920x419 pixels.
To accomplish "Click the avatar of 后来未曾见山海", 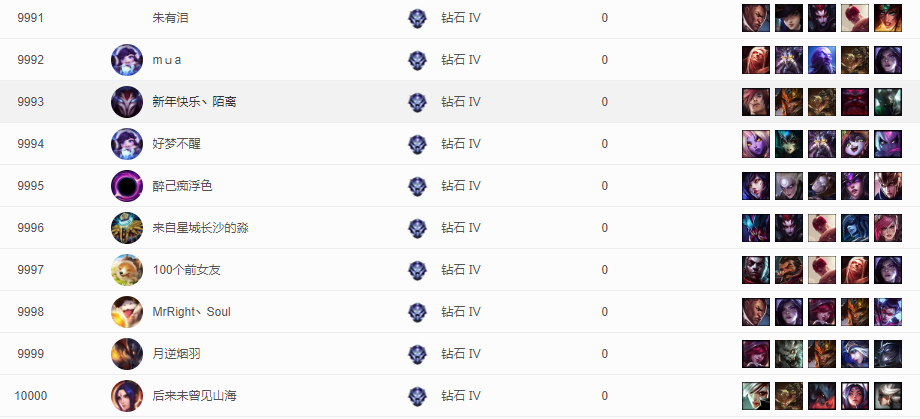I will 127,396.
